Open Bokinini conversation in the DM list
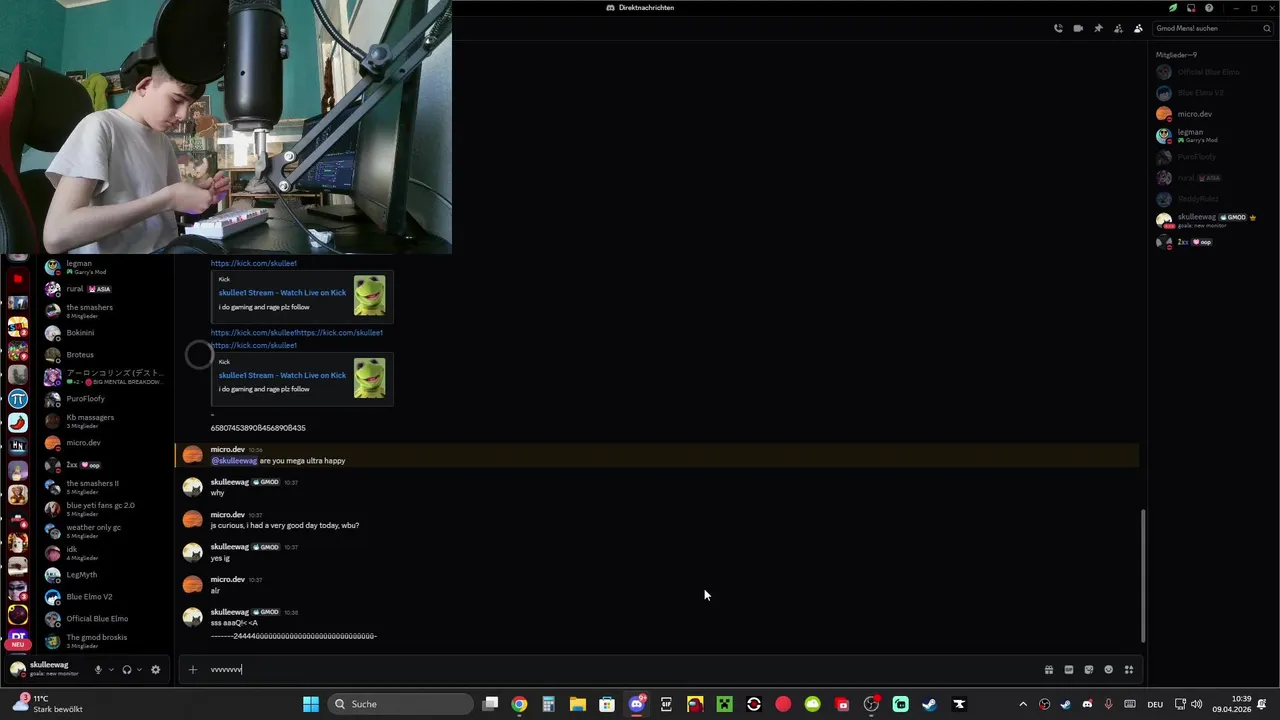This screenshot has width=1280, height=720. pyautogui.click(x=104, y=333)
